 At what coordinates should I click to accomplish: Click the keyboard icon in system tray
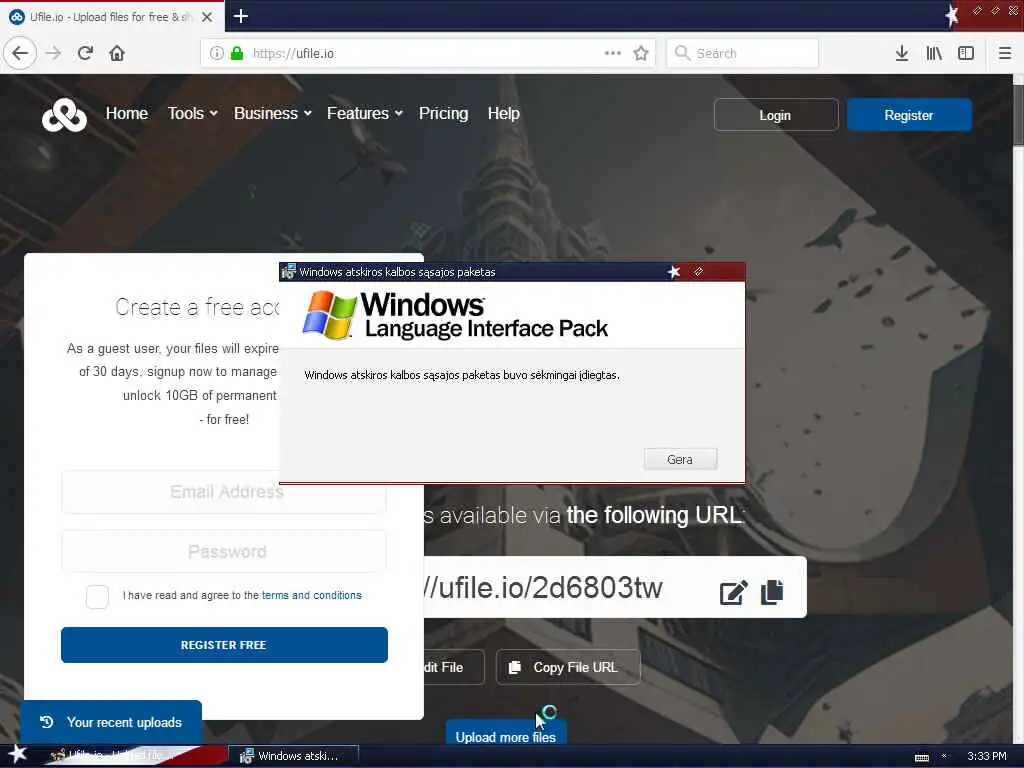(921, 758)
